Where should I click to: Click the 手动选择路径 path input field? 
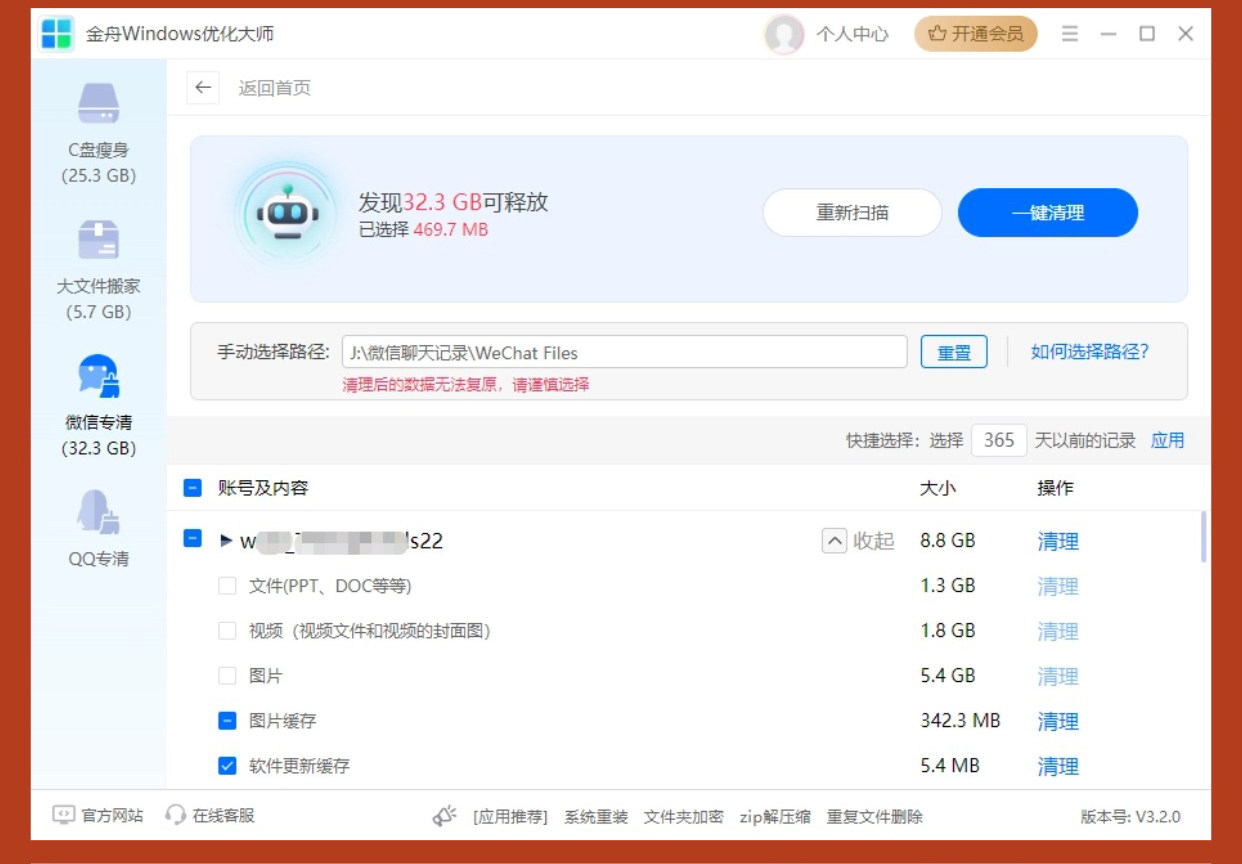coord(624,352)
